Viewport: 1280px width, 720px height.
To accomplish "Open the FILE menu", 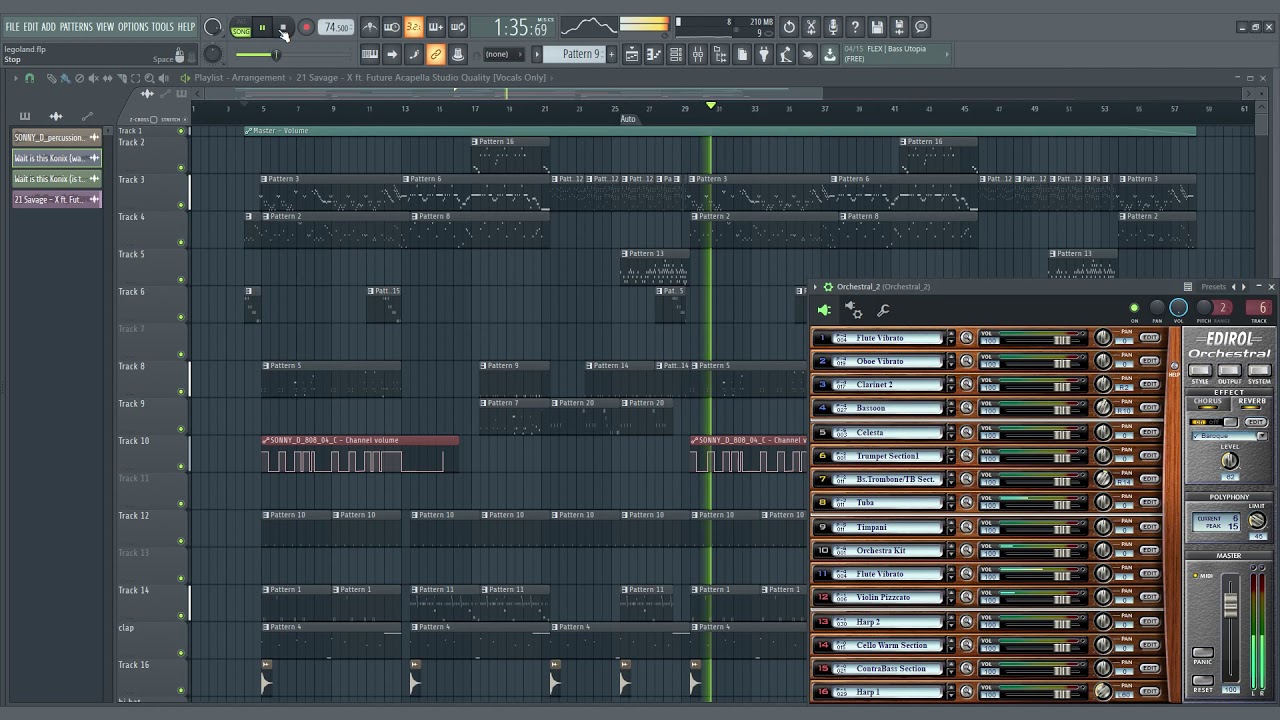I will tap(12, 27).
